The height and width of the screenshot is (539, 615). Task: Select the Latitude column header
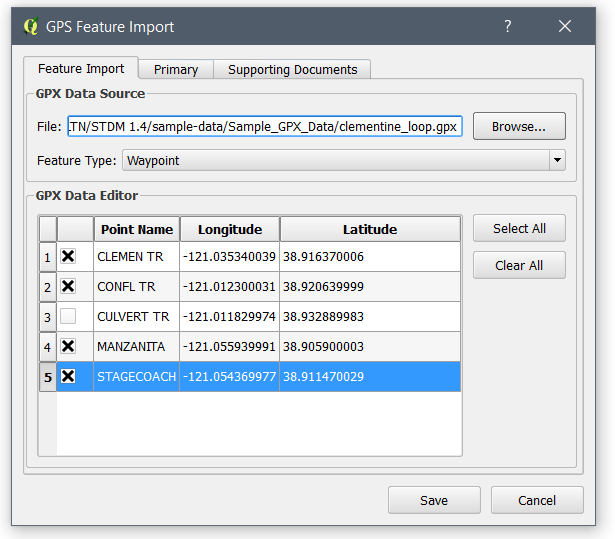tap(370, 229)
